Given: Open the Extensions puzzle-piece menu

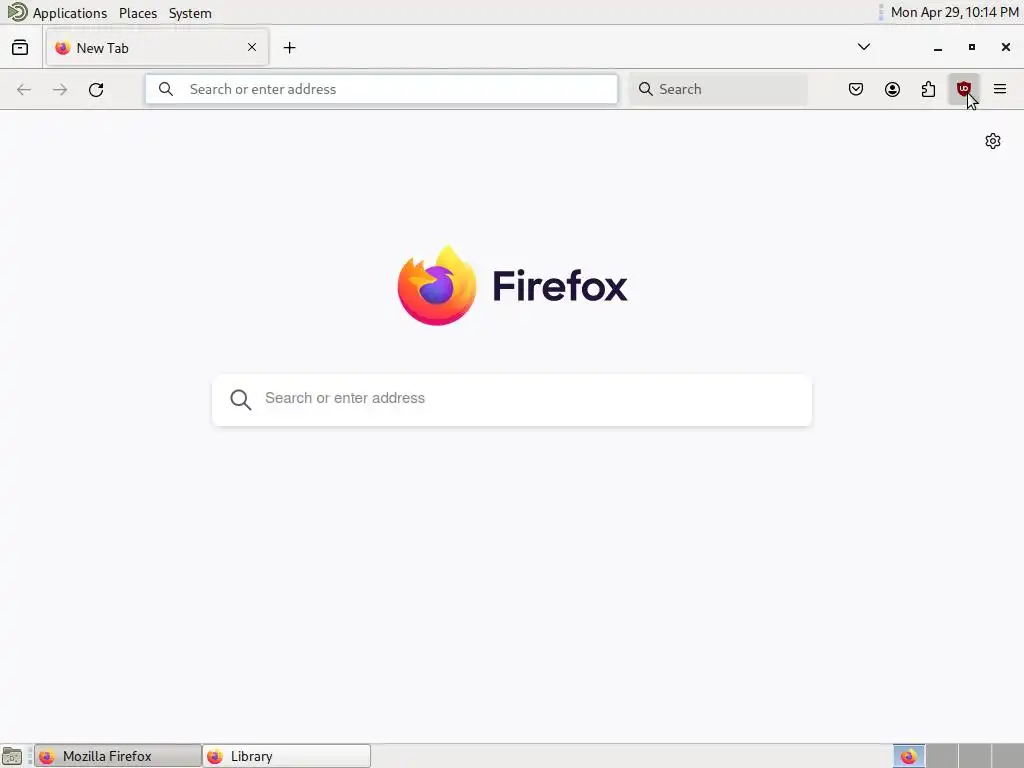Looking at the screenshot, I should (x=928, y=89).
